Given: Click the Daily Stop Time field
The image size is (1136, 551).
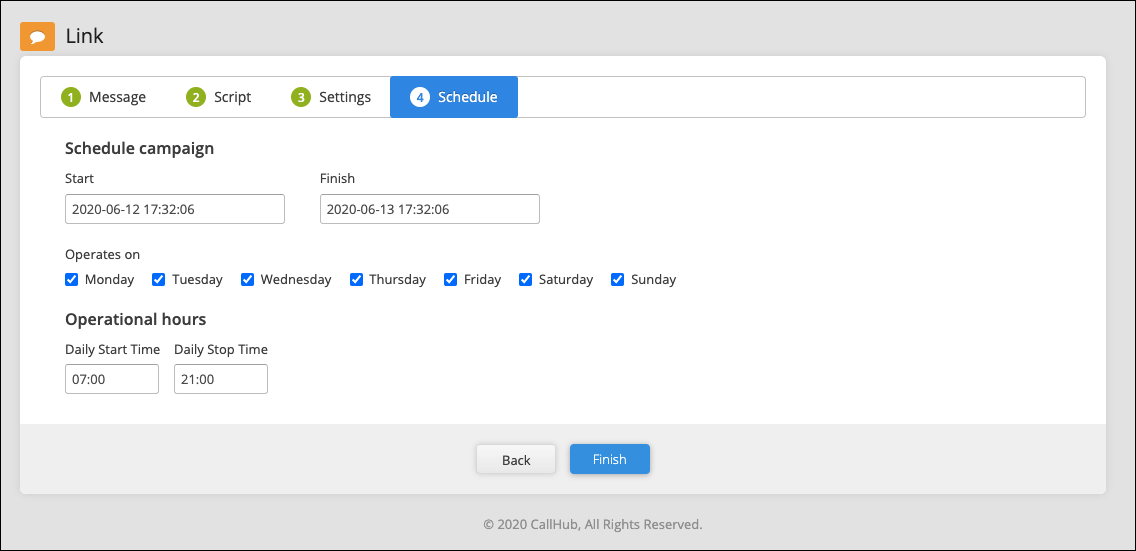Looking at the screenshot, I should pos(221,379).
